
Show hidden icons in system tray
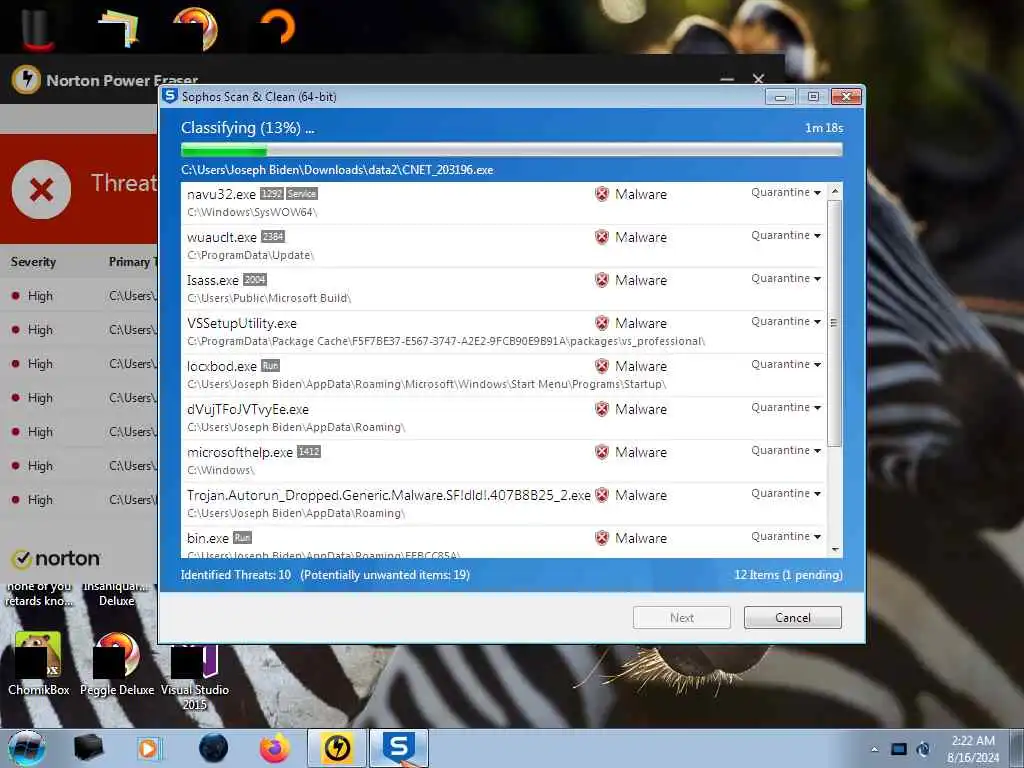pos(874,750)
